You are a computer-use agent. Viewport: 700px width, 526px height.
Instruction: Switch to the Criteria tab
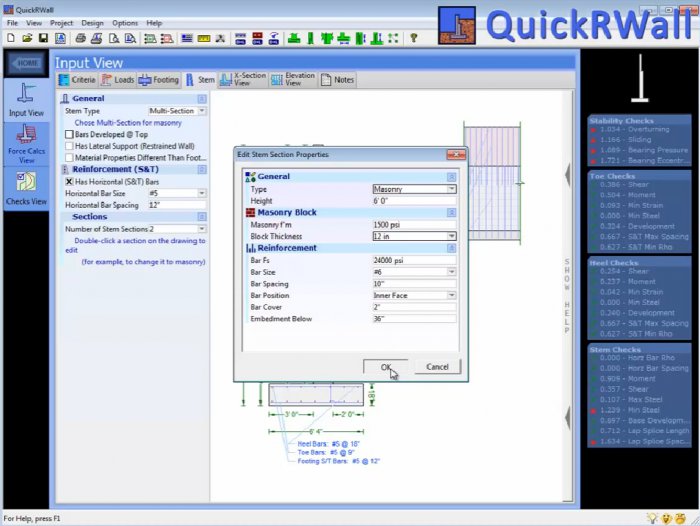(78, 80)
